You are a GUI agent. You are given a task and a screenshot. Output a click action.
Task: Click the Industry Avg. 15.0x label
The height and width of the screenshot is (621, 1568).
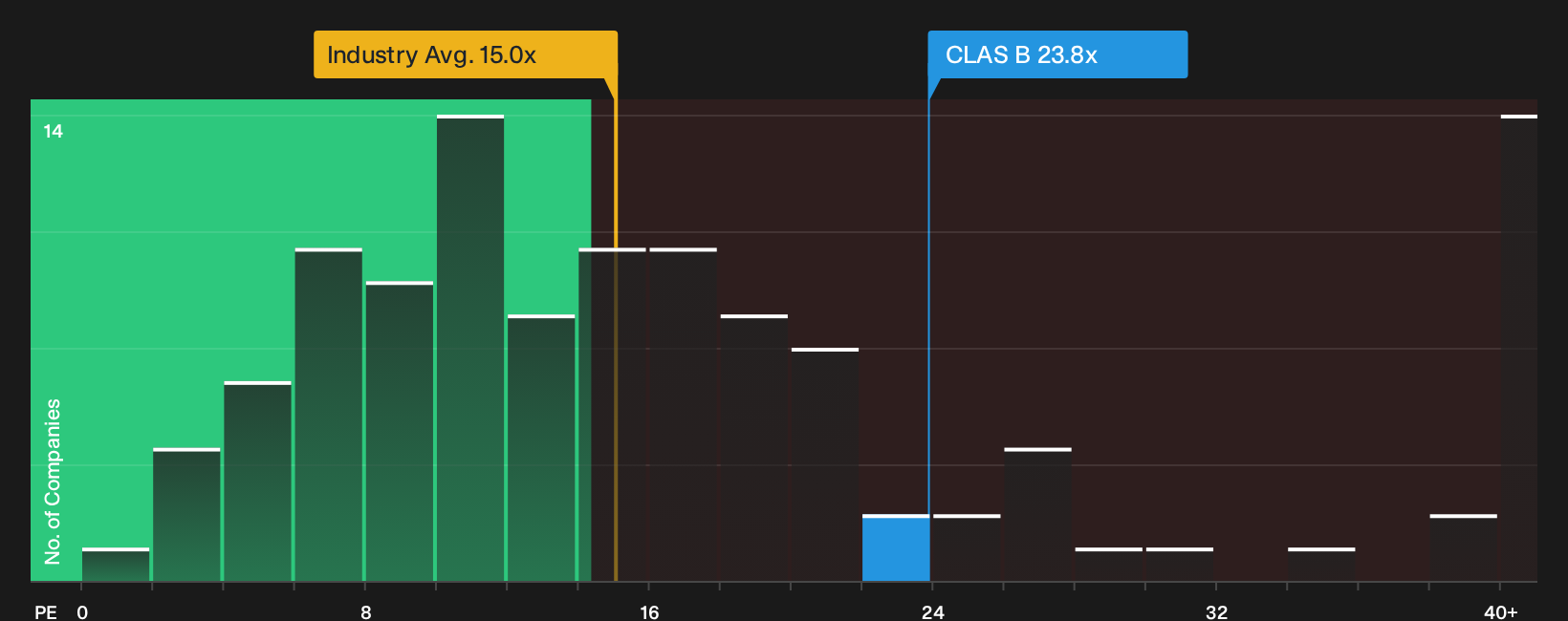pyautogui.click(x=466, y=54)
